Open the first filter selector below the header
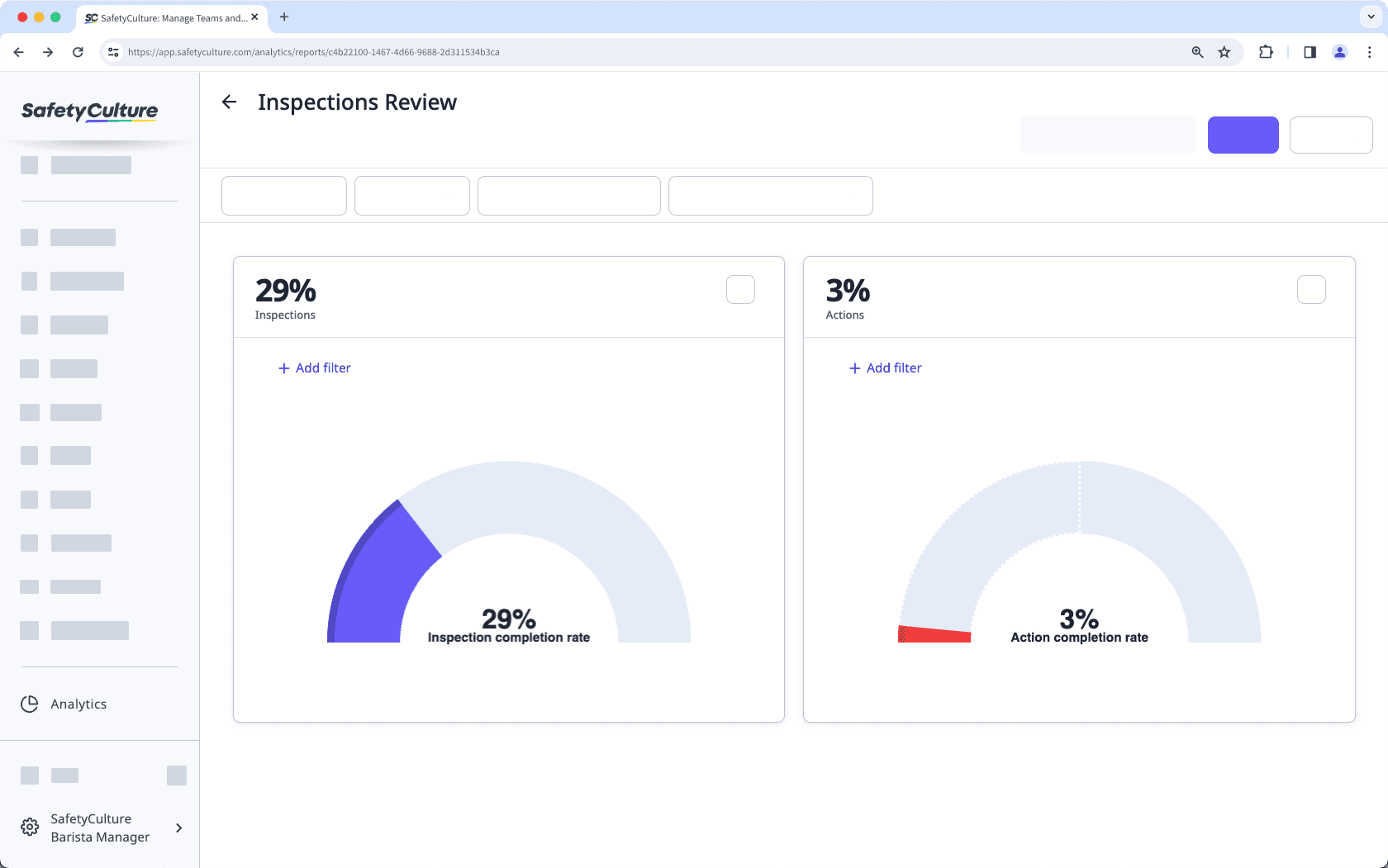The height and width of the screenshot is (868, 1388). (283, 196)
